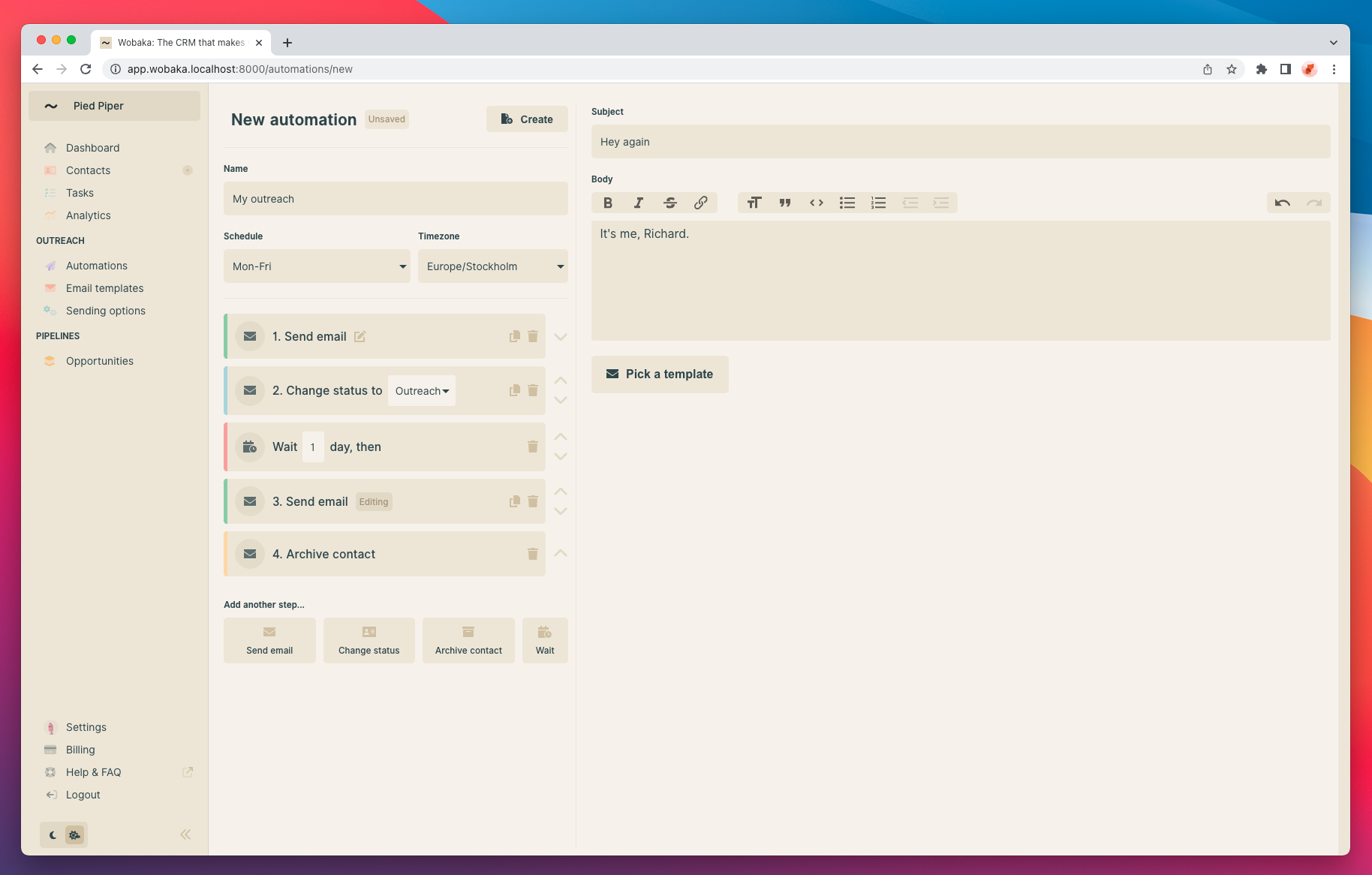Open the edit pencil on step 1 Send email
Image resolution: width=1372 pixels, height=875 pixels.
point(360,336)
